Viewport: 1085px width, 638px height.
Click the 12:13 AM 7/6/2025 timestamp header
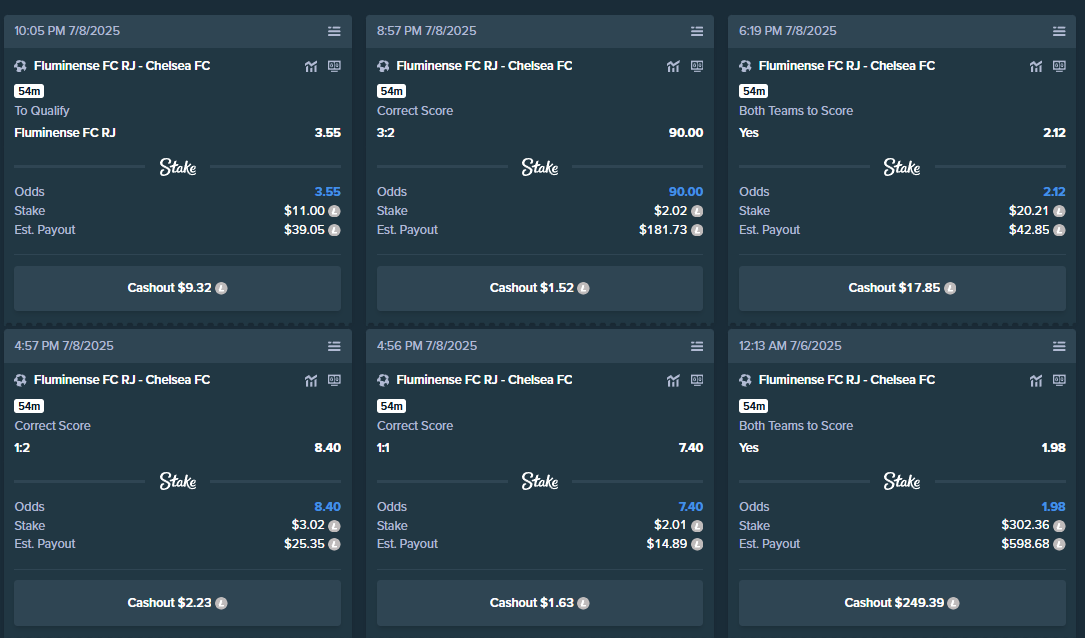coord(790,346)
